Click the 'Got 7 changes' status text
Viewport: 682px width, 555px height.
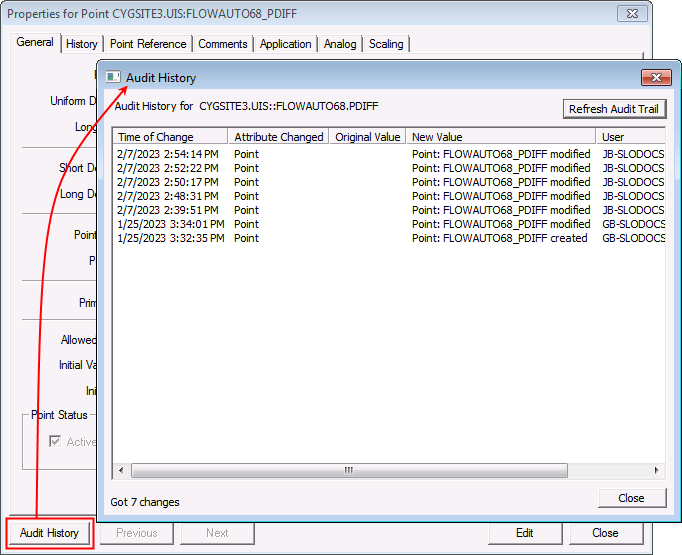click(x=145, y=502)
